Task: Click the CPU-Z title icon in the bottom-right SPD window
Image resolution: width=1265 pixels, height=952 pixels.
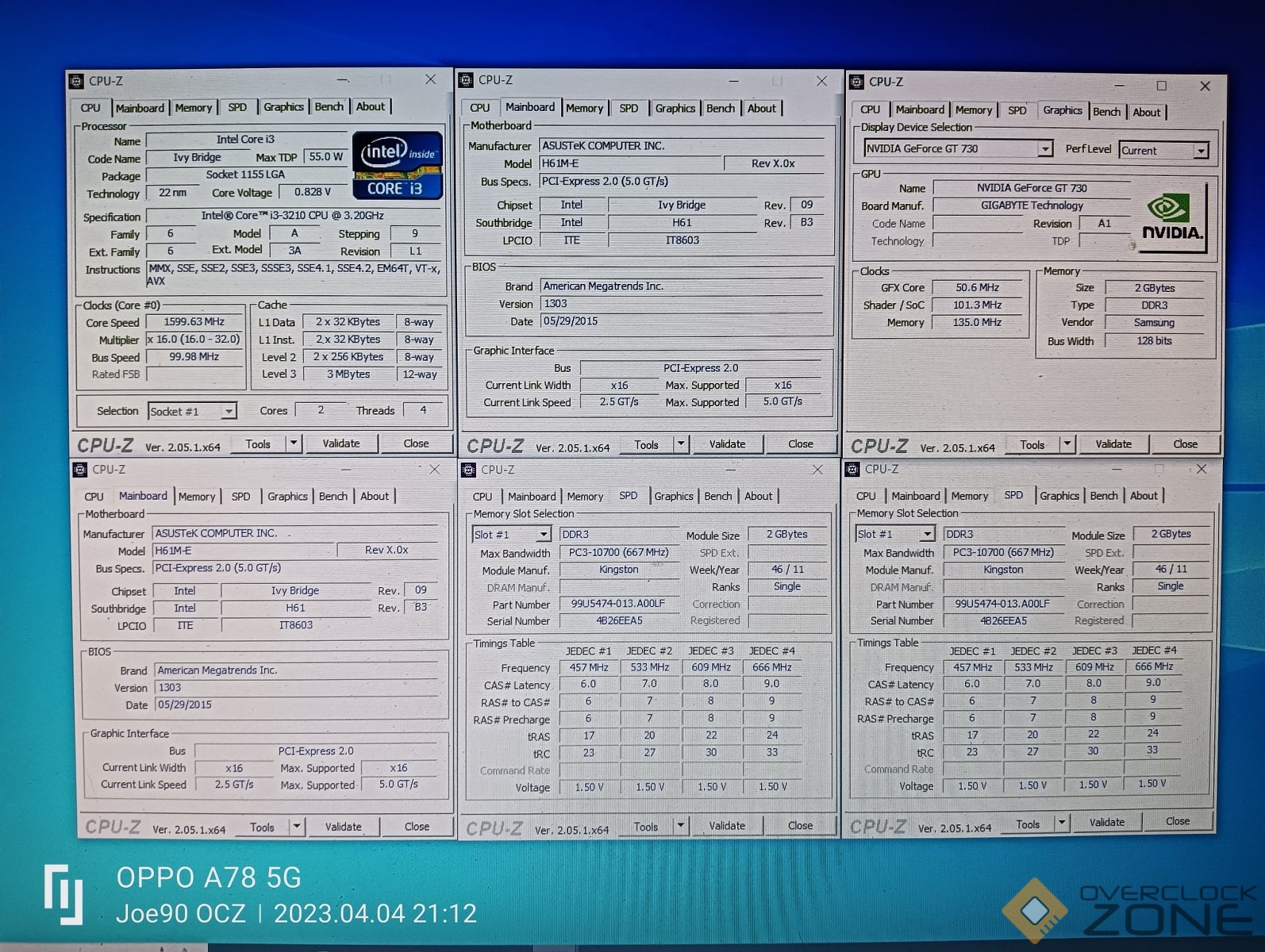Action: click(853, 469)
